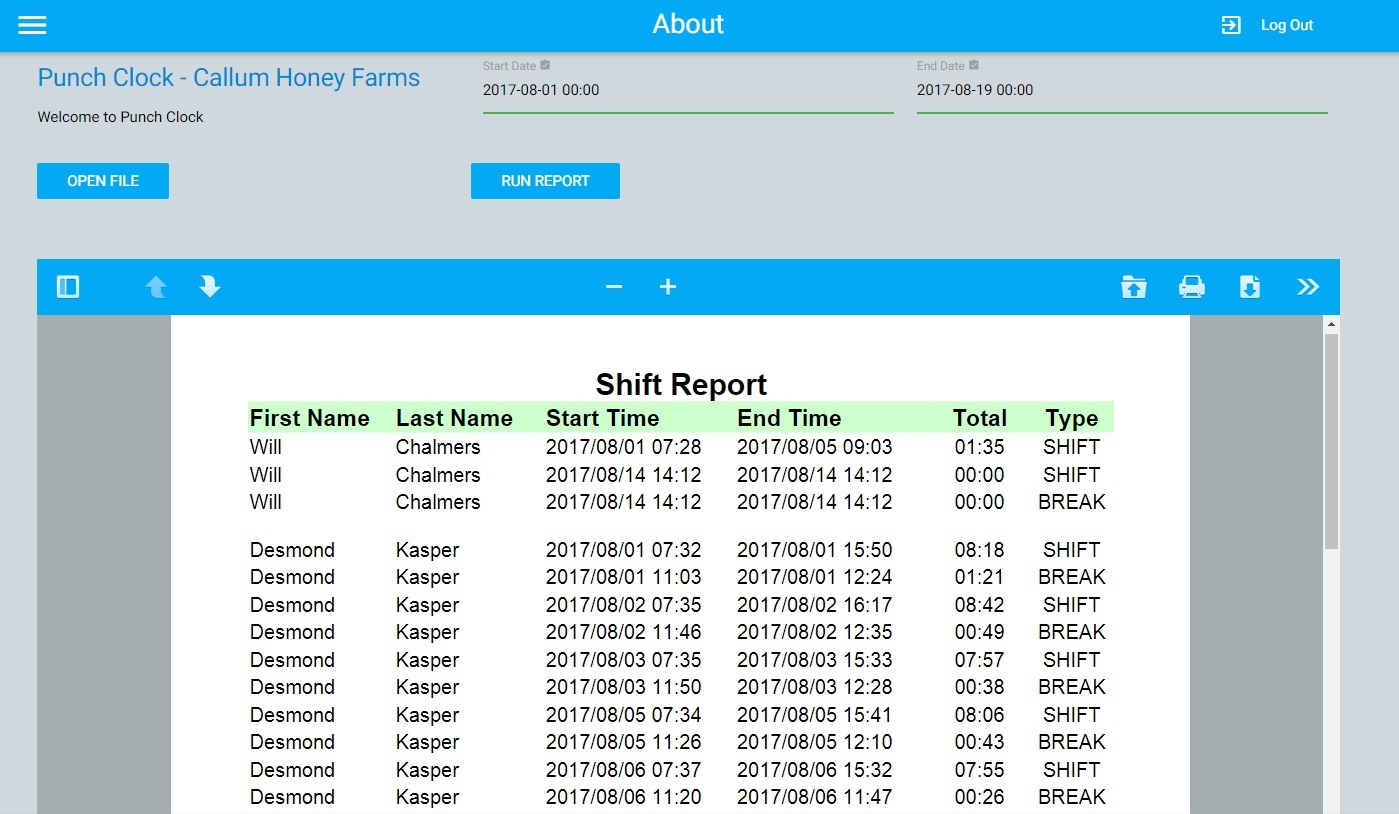Click the Start Time column header

click(602, 418)
